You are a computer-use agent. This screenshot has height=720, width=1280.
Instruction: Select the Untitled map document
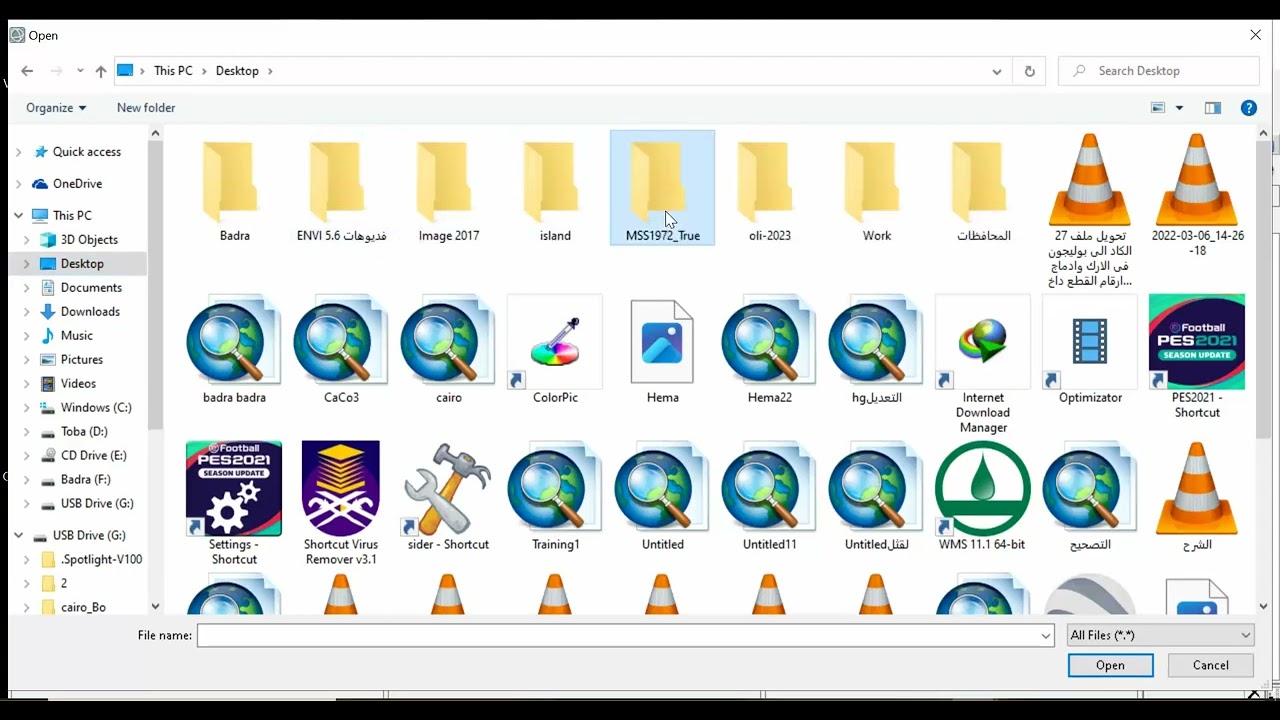pyautogui.click(x=662, y=497)
